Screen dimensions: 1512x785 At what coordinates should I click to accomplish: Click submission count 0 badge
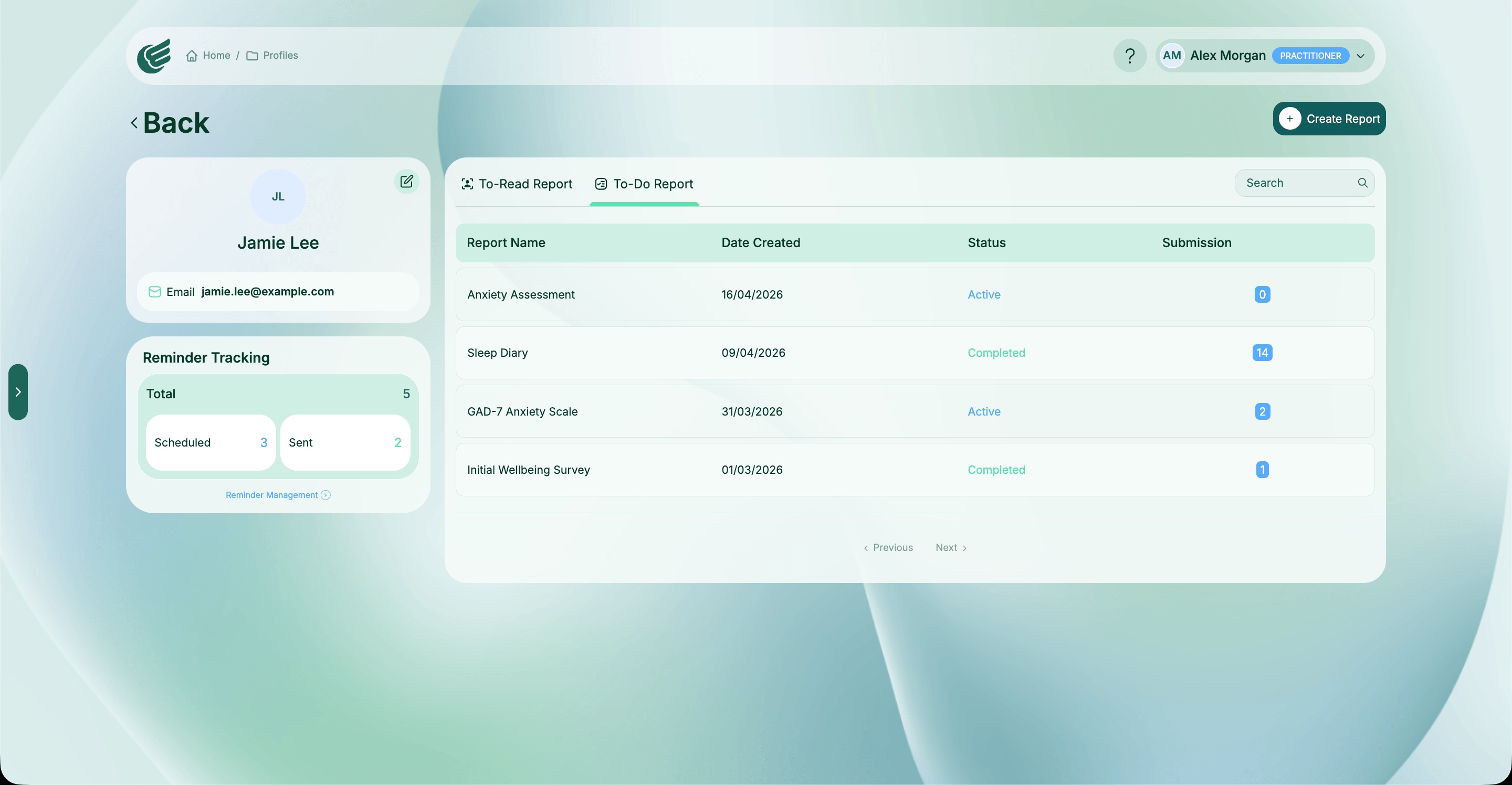1262,294
